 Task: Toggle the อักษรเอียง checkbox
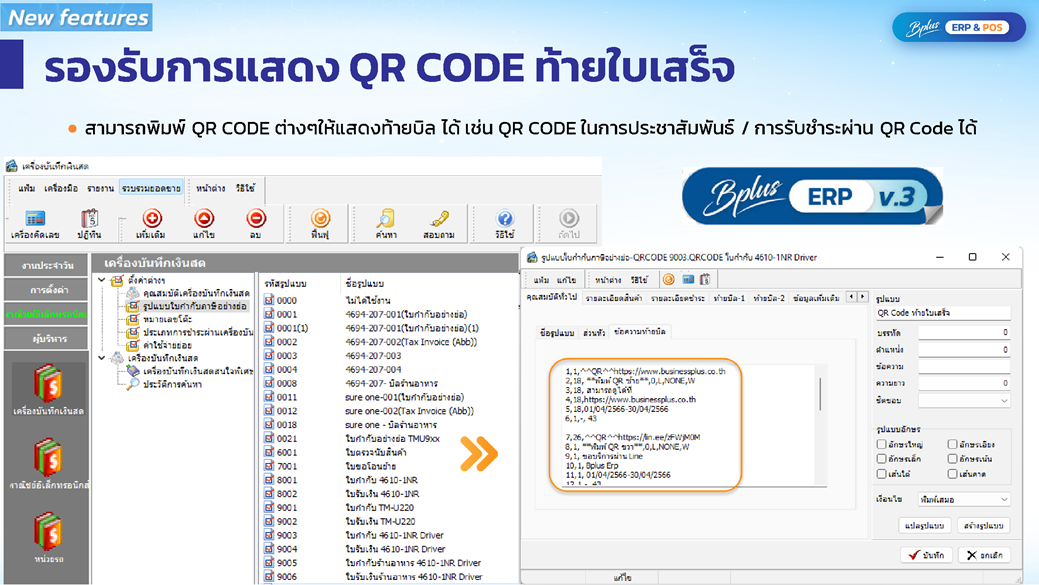[x=953, y=444]
